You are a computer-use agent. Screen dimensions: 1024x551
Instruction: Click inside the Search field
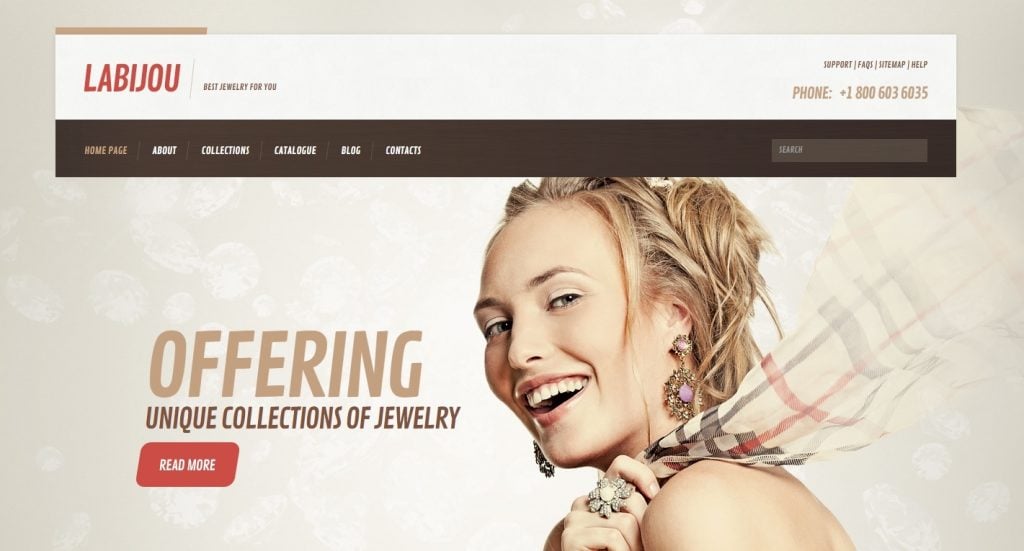(x=849, y=150)
